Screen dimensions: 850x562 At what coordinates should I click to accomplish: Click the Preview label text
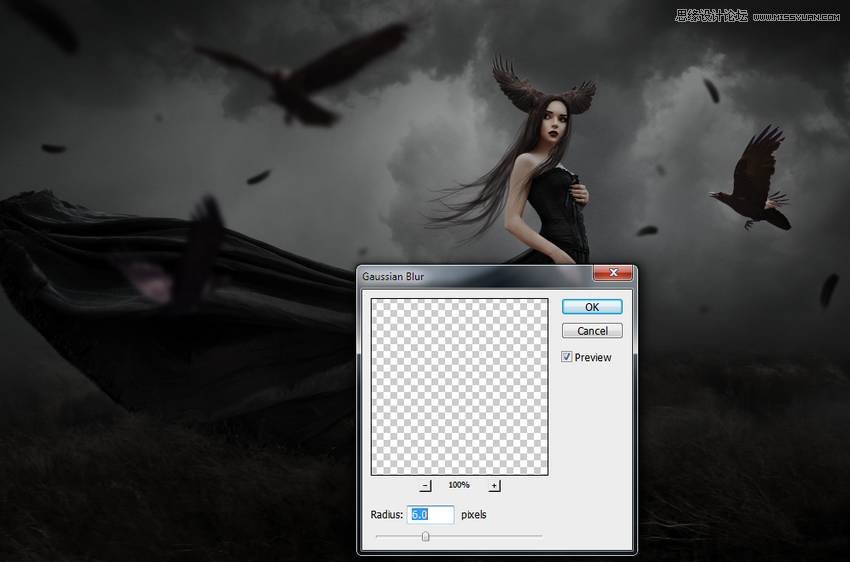(593, 358)
